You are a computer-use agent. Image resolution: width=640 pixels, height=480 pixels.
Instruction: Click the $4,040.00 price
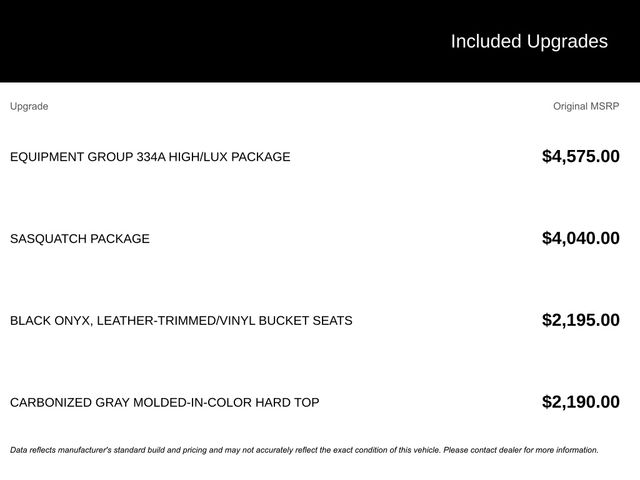pos(580,238)
